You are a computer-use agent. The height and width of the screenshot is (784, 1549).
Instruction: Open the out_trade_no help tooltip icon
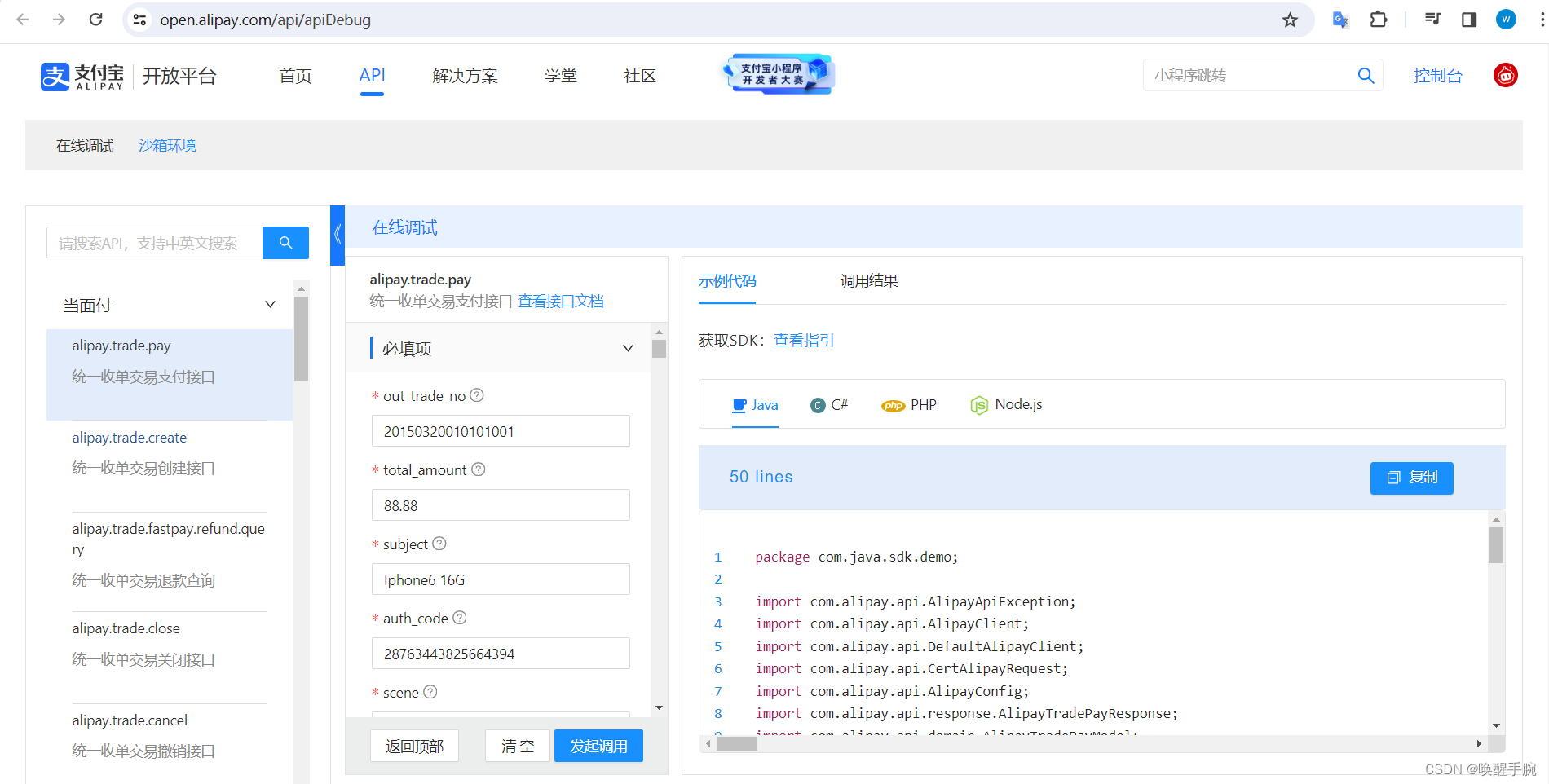[x=477, y=394]
